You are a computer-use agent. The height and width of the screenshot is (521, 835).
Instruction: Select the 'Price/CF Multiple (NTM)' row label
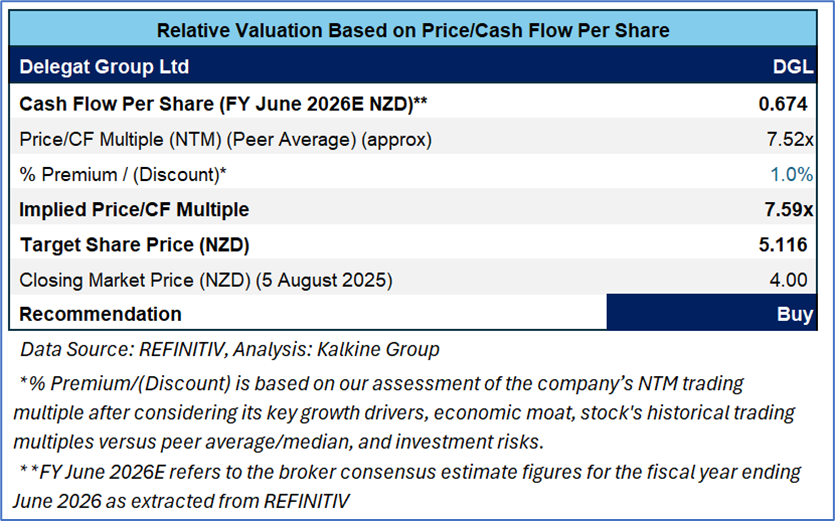225,140
